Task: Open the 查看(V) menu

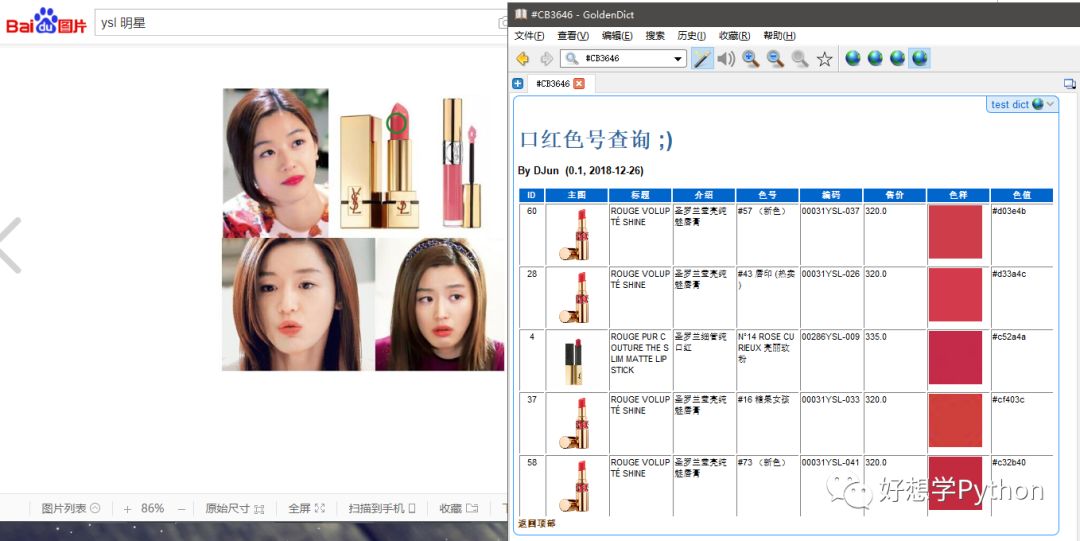Action: pyautogui.click(x=573, y=36)
